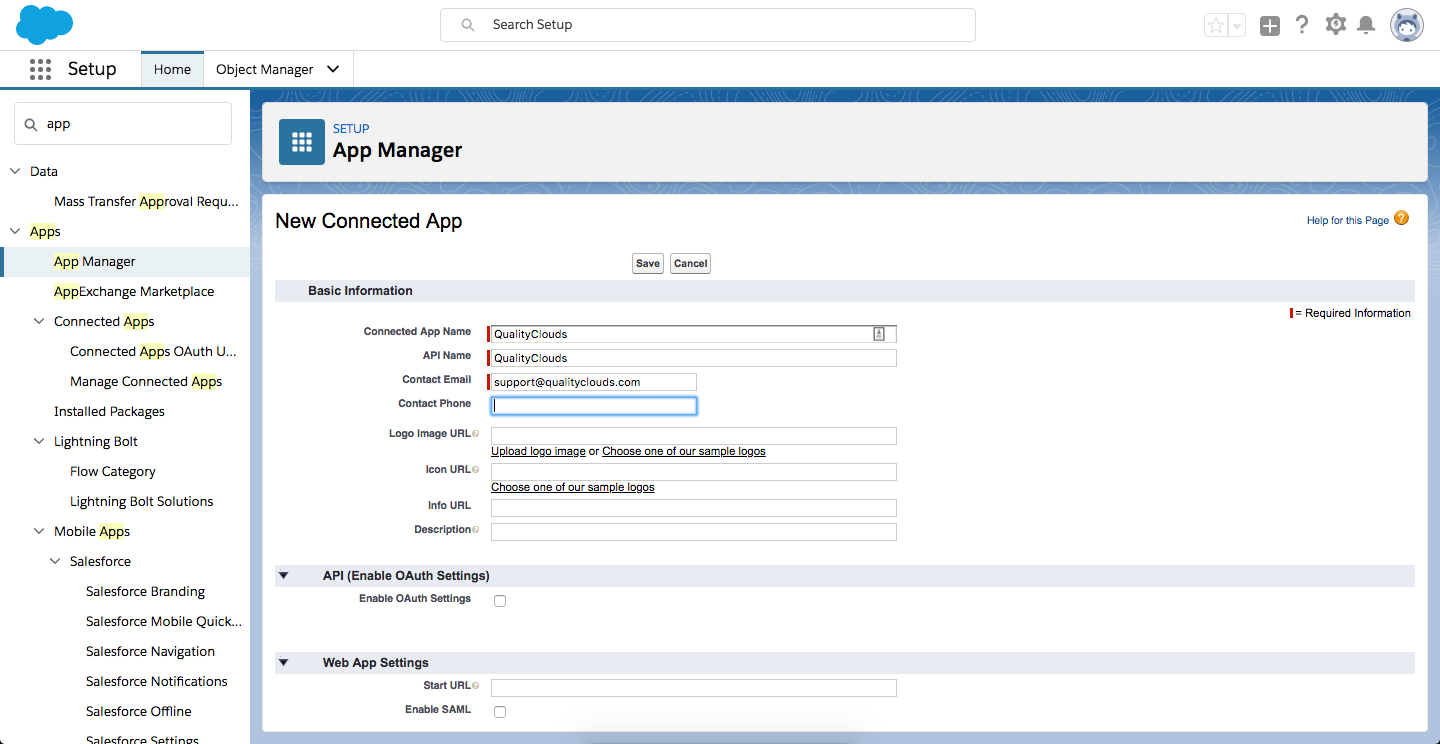Focus the Search Setup field
Screen dimensions: 1440x744
708,25
